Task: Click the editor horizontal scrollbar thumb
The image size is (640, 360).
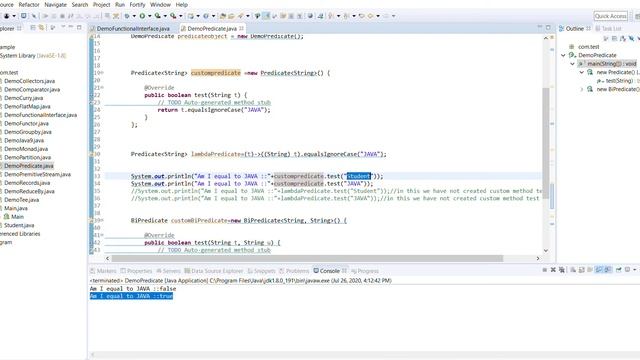Action: tap(307, 258)
